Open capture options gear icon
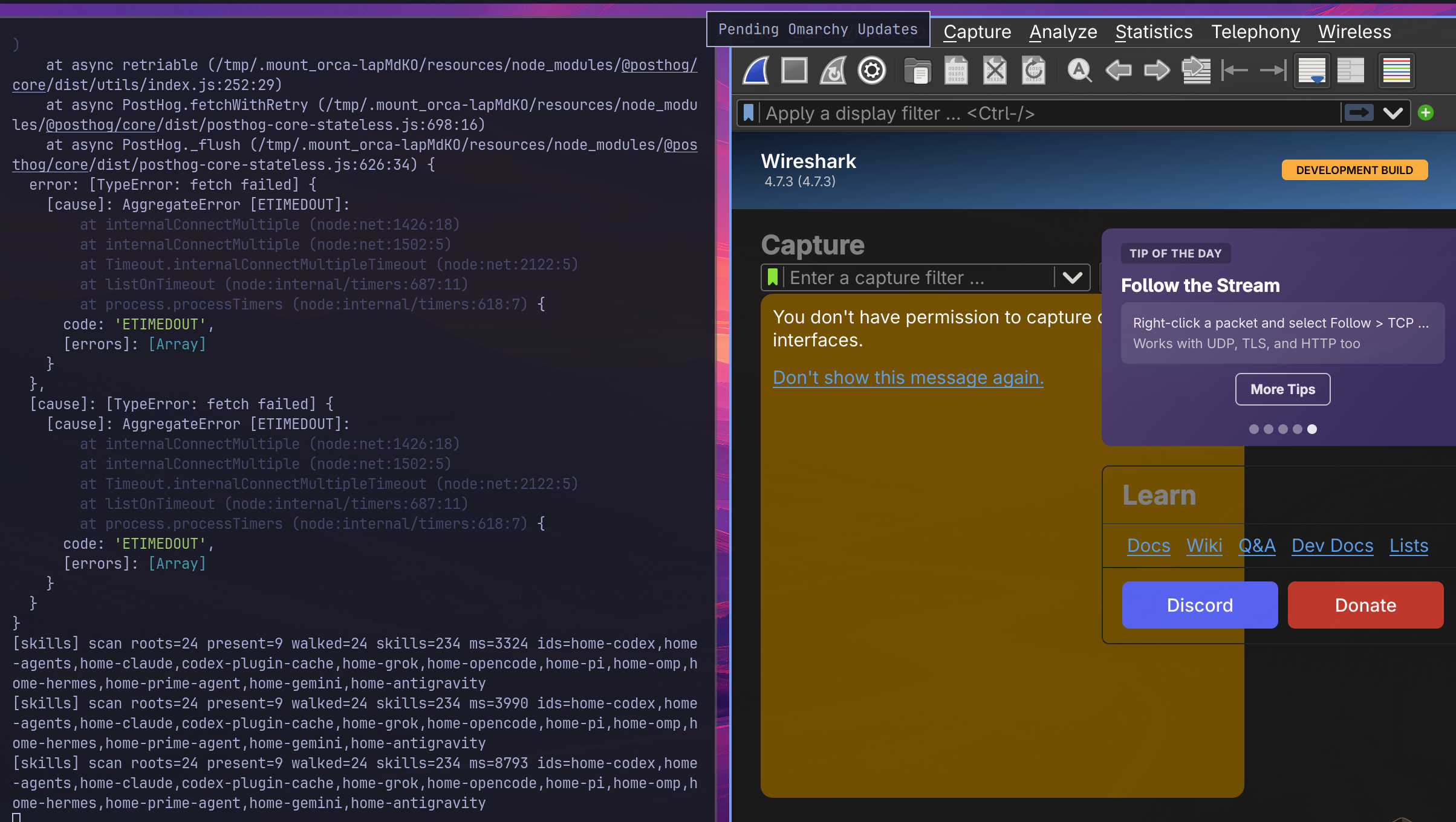1456x822 pixels. point(872,71)
